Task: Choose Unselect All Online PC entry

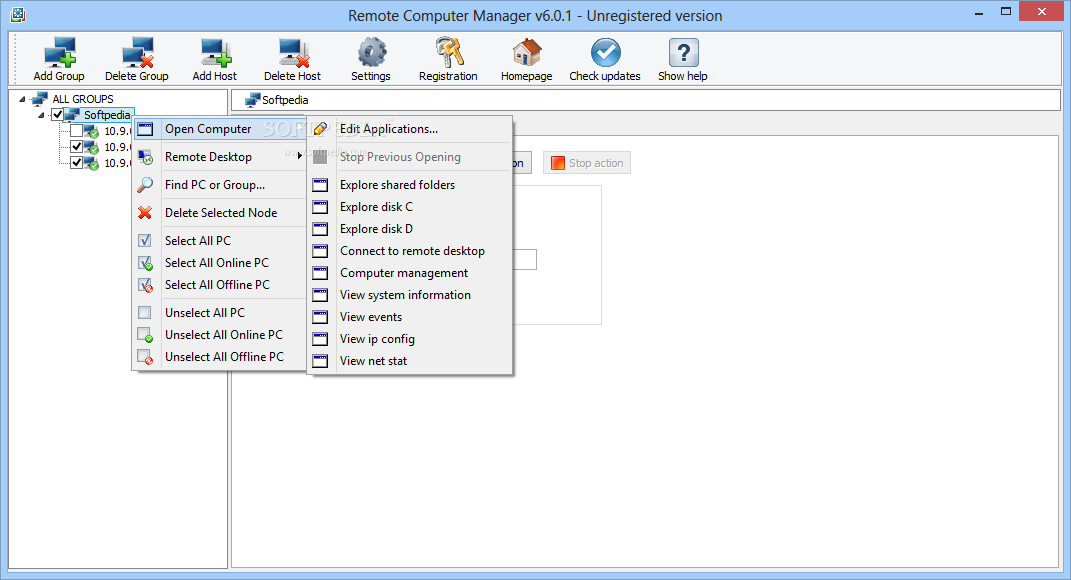Action: (220, 335)
